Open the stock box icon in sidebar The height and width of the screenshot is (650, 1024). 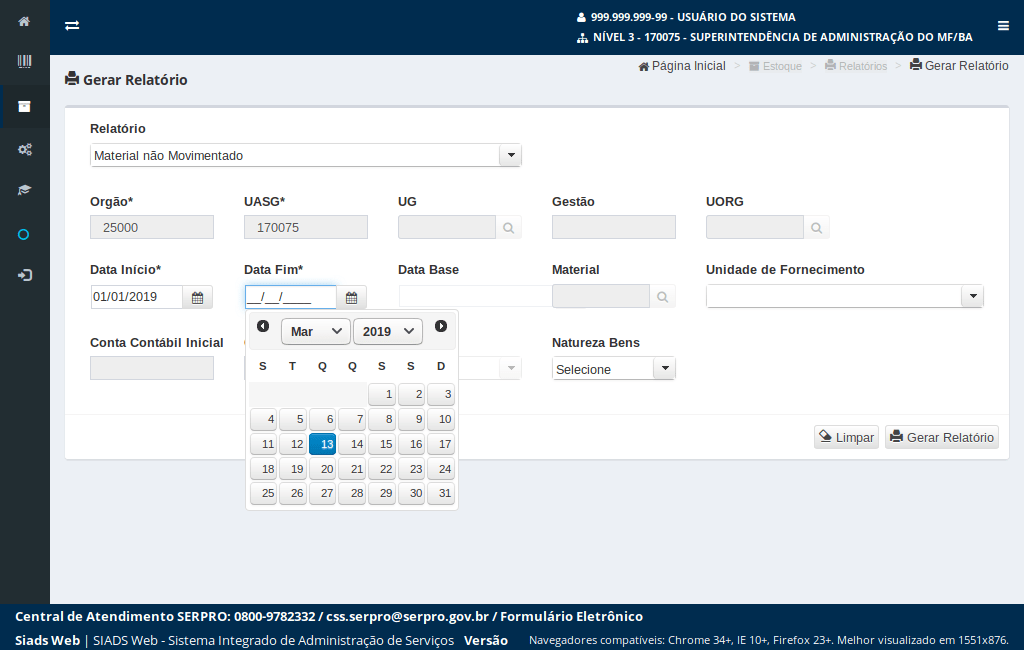(x=24, y=106)
